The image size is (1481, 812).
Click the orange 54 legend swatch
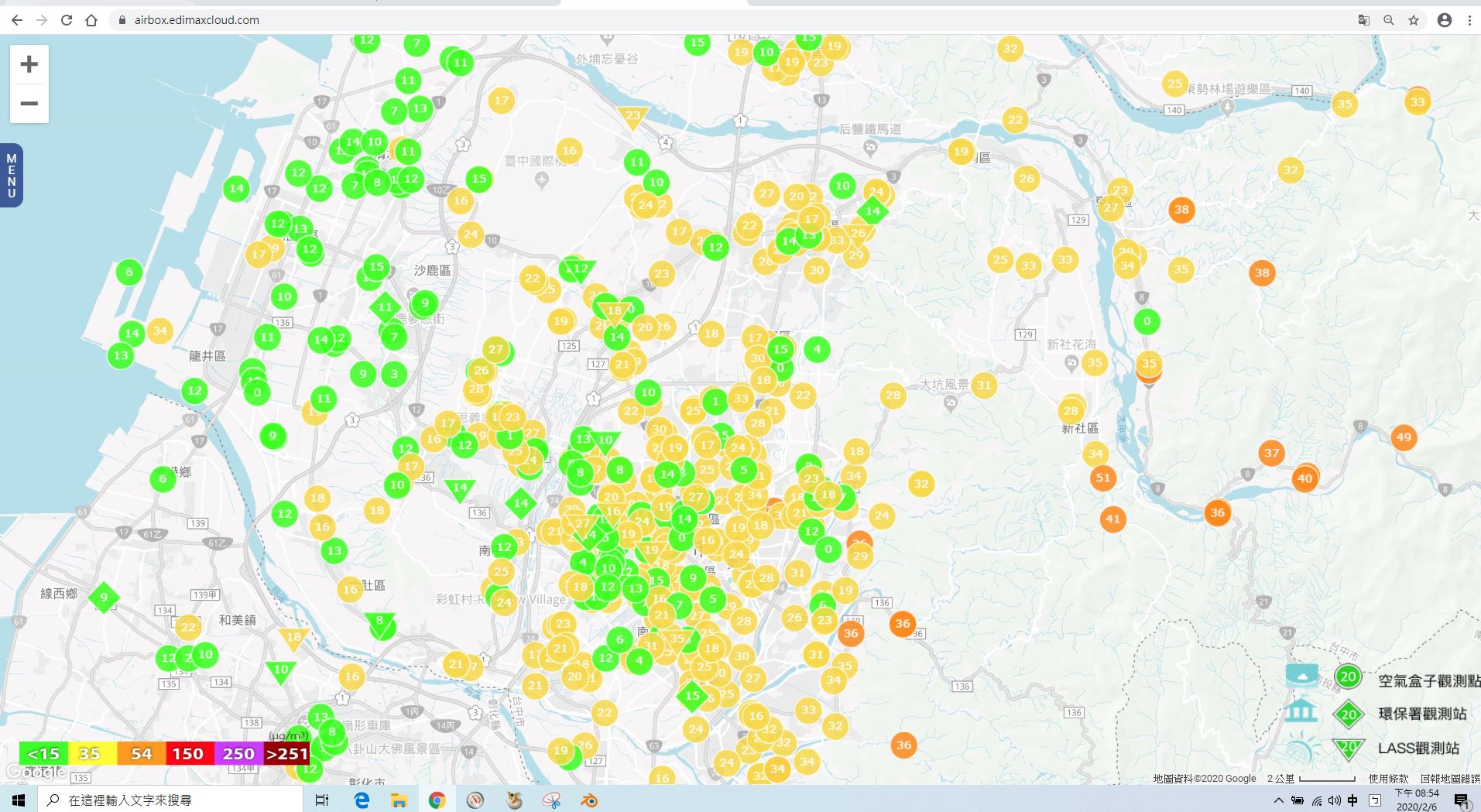coord(141,753)
